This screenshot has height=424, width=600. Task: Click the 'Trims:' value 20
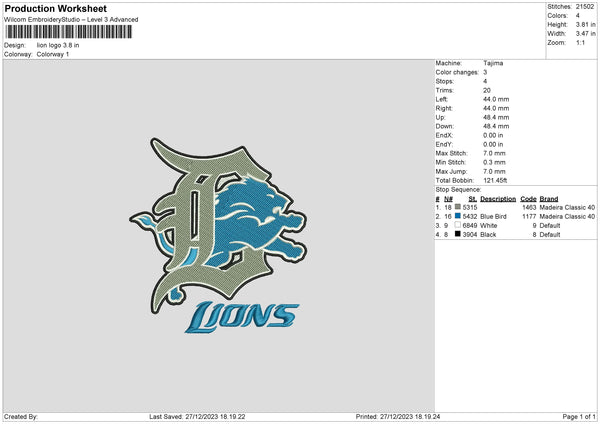(487, 90)
